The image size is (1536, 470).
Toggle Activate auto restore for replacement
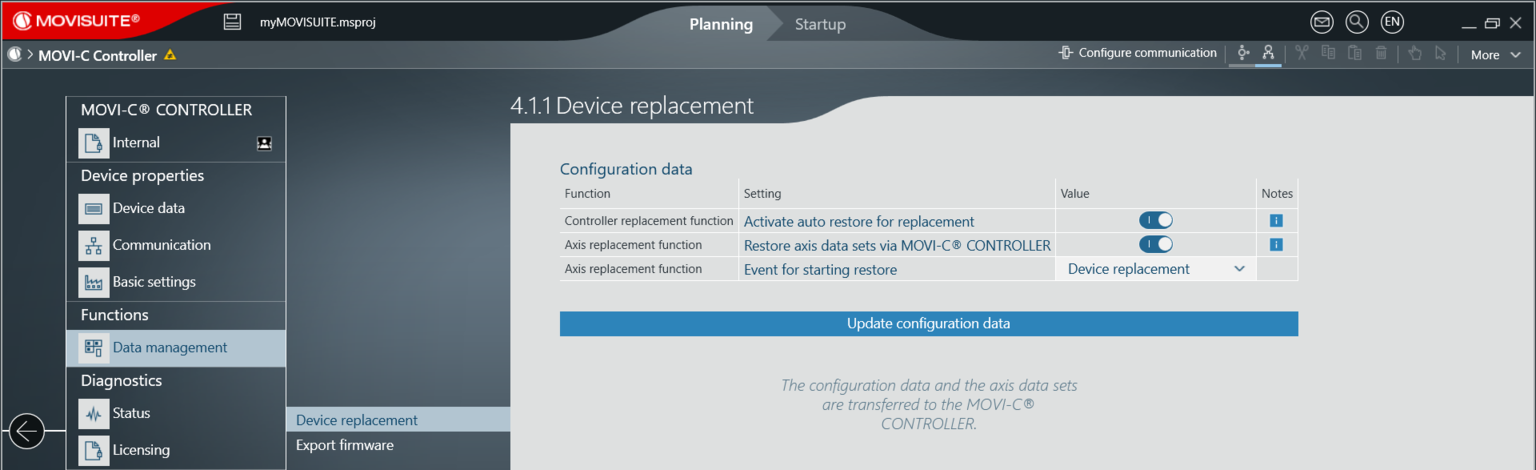coord(1155,221)
